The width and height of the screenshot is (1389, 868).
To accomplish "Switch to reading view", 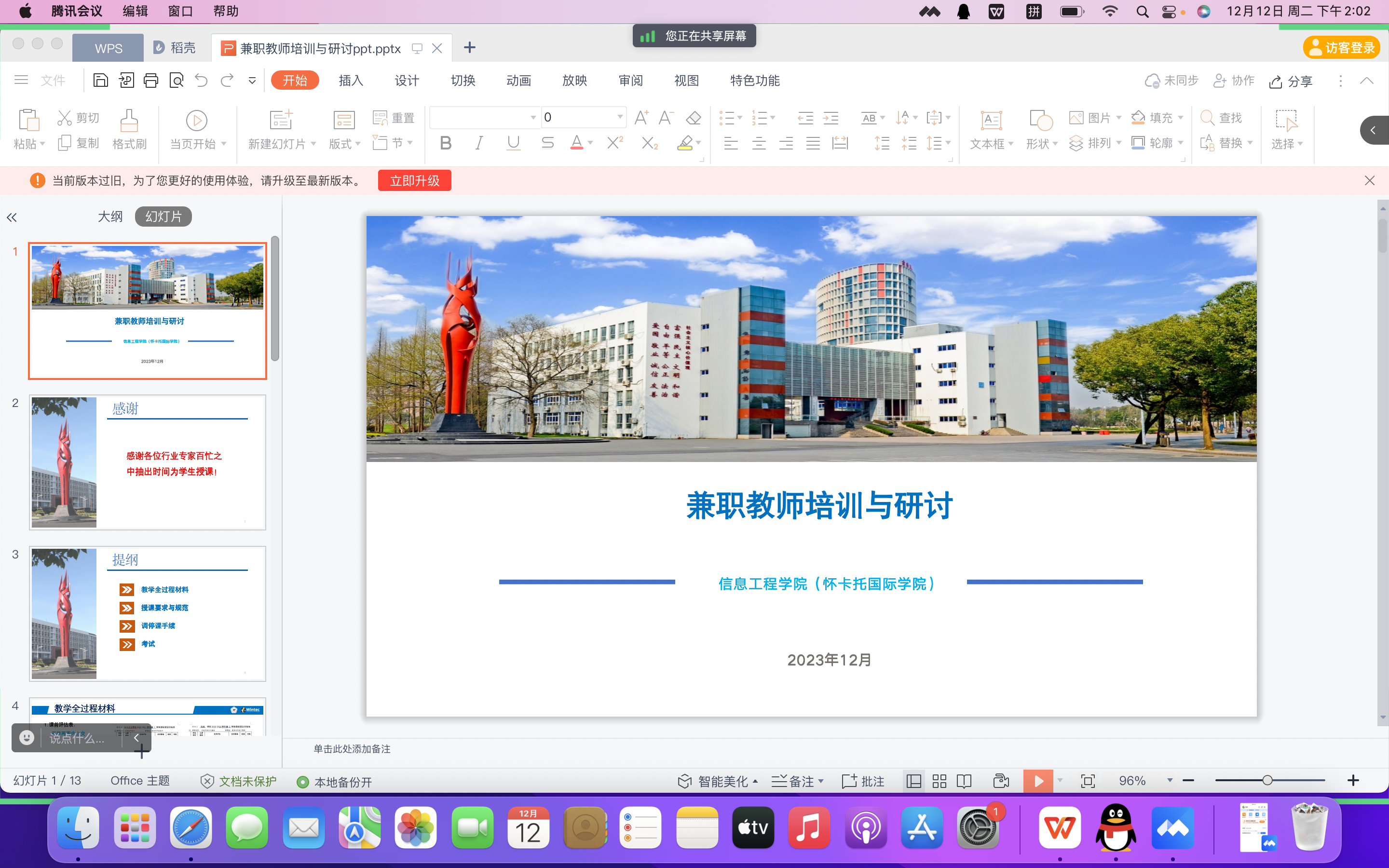I will point(964,781).
